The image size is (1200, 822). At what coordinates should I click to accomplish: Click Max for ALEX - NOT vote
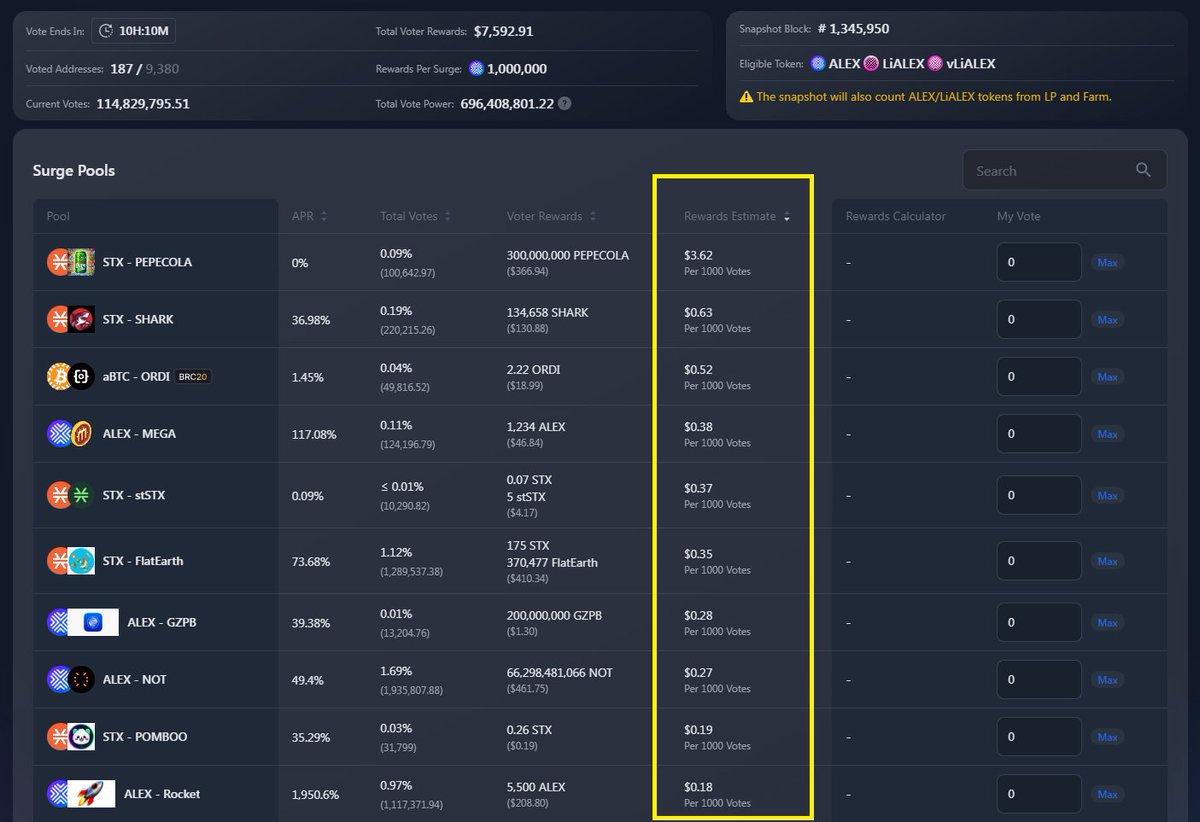tap(1107, 680)
